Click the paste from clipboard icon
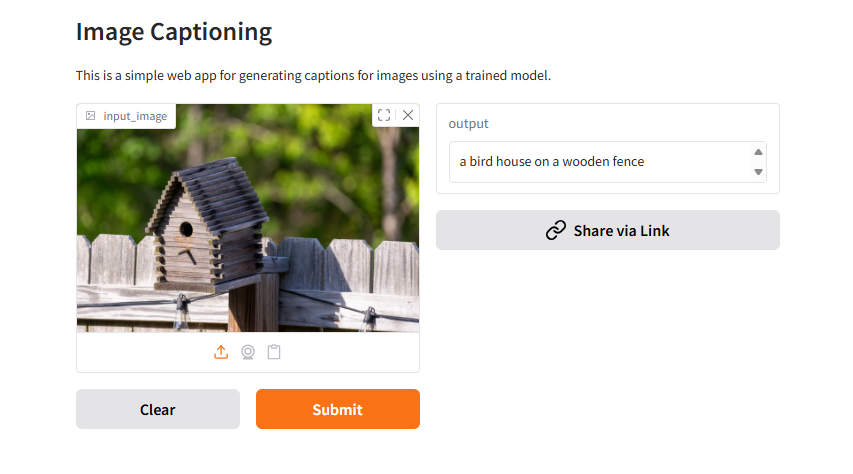The width and height of the screenshot is (853, 474). [274, 352]
